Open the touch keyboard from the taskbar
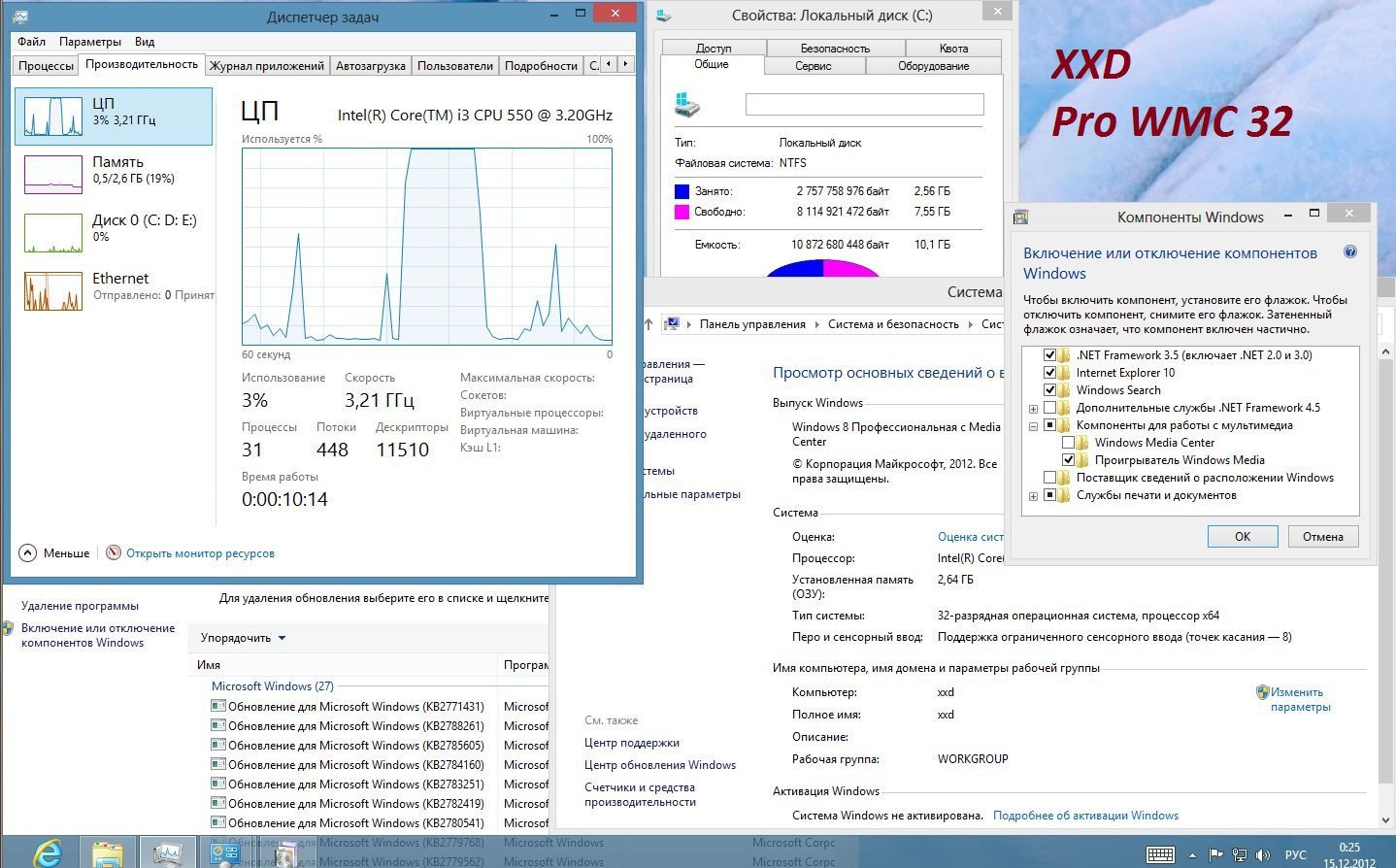 [x=1160, y=854]
